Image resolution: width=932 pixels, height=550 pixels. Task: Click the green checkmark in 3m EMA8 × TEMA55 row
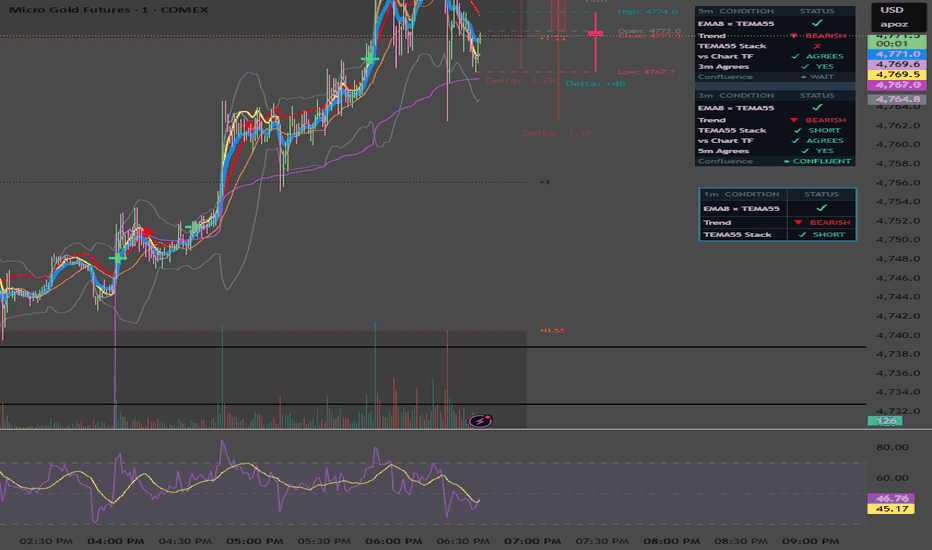tap(817, 108)
